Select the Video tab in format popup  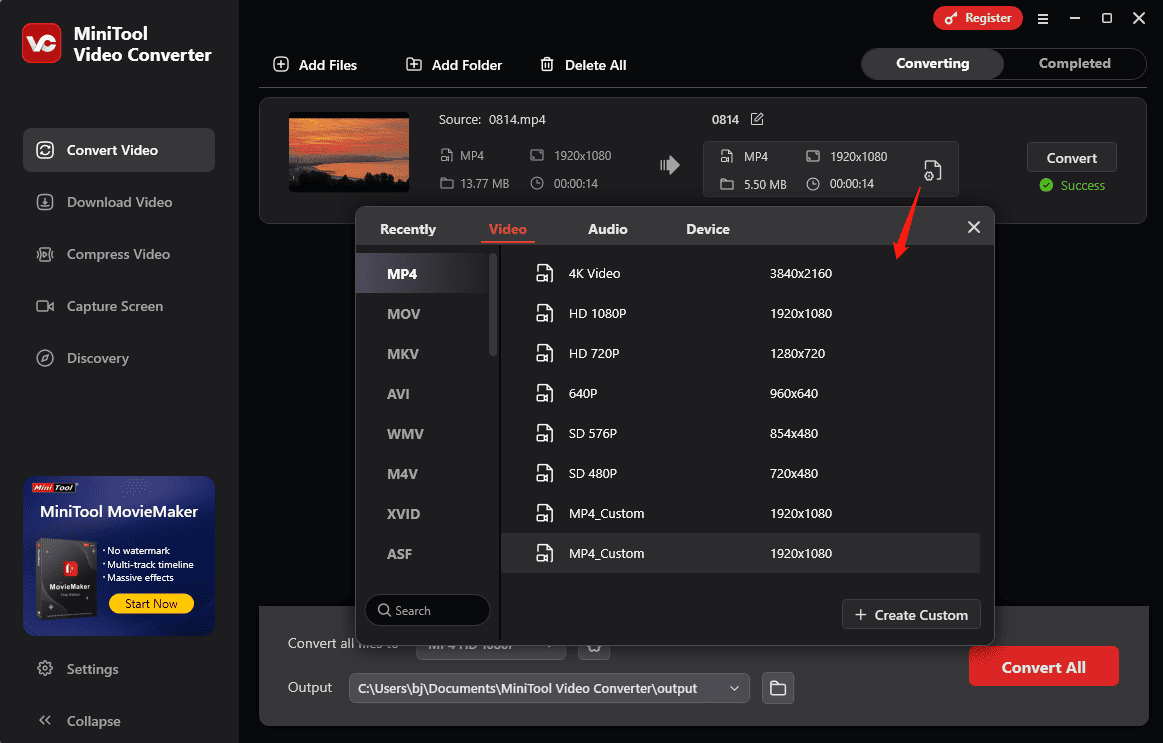tap(507, 229)
